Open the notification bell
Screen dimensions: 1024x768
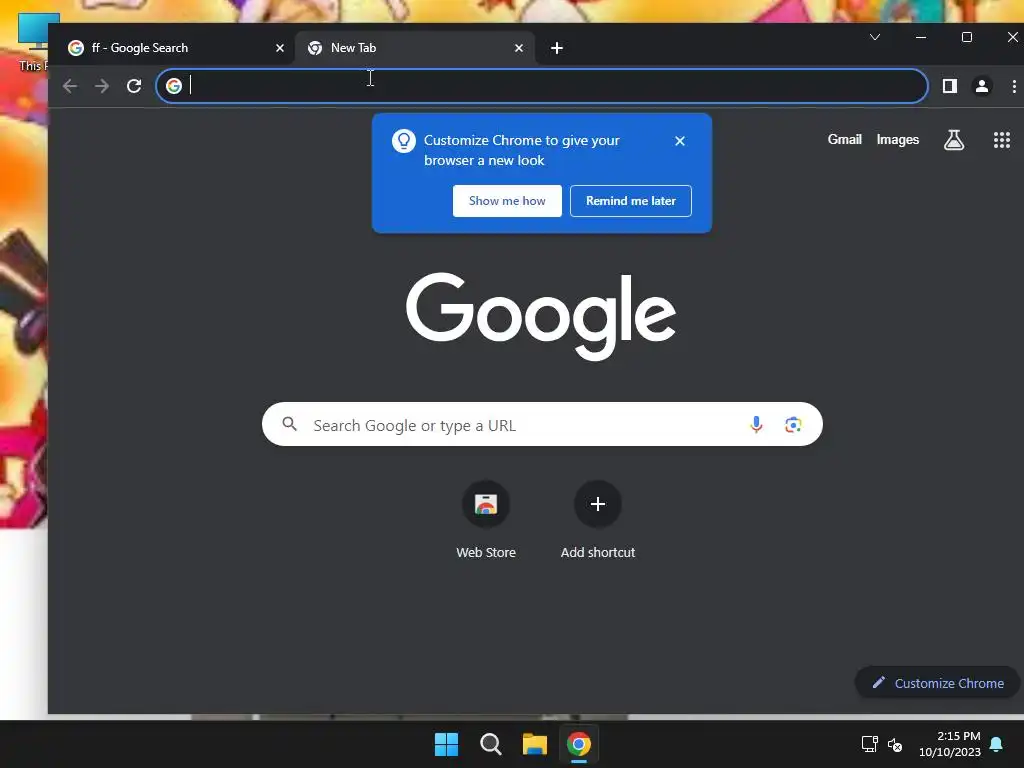coord(997,744)
